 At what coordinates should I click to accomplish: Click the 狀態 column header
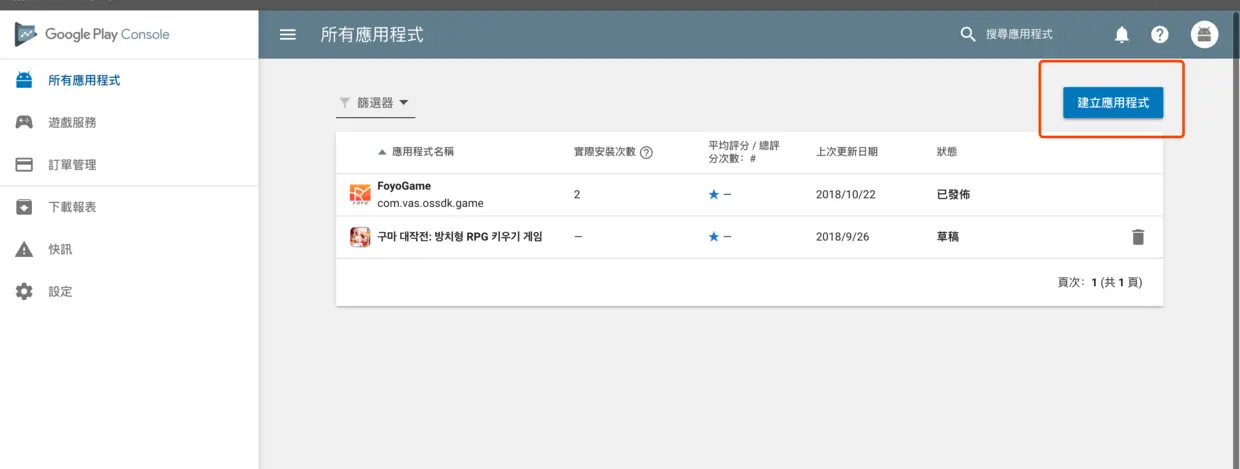947,152
